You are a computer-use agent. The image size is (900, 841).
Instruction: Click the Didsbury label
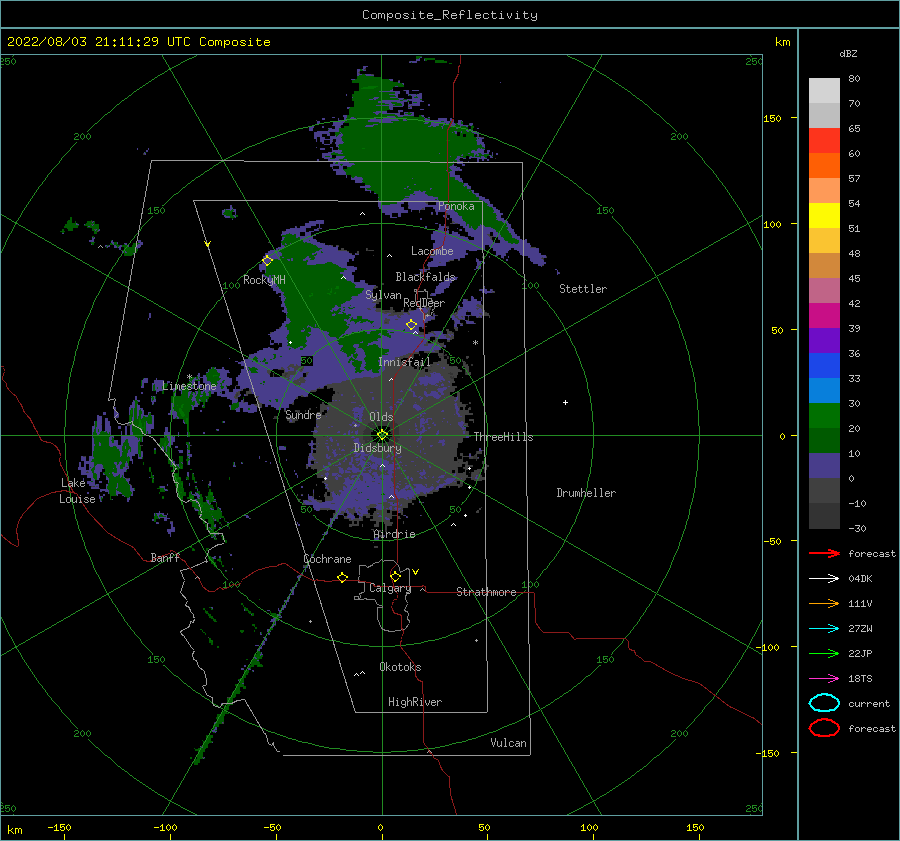378,448
